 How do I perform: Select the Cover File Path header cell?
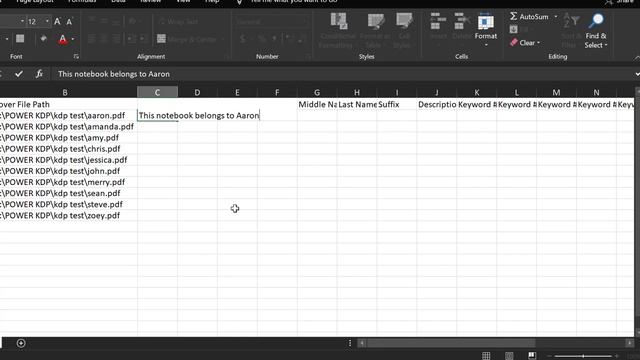(68, 104)
